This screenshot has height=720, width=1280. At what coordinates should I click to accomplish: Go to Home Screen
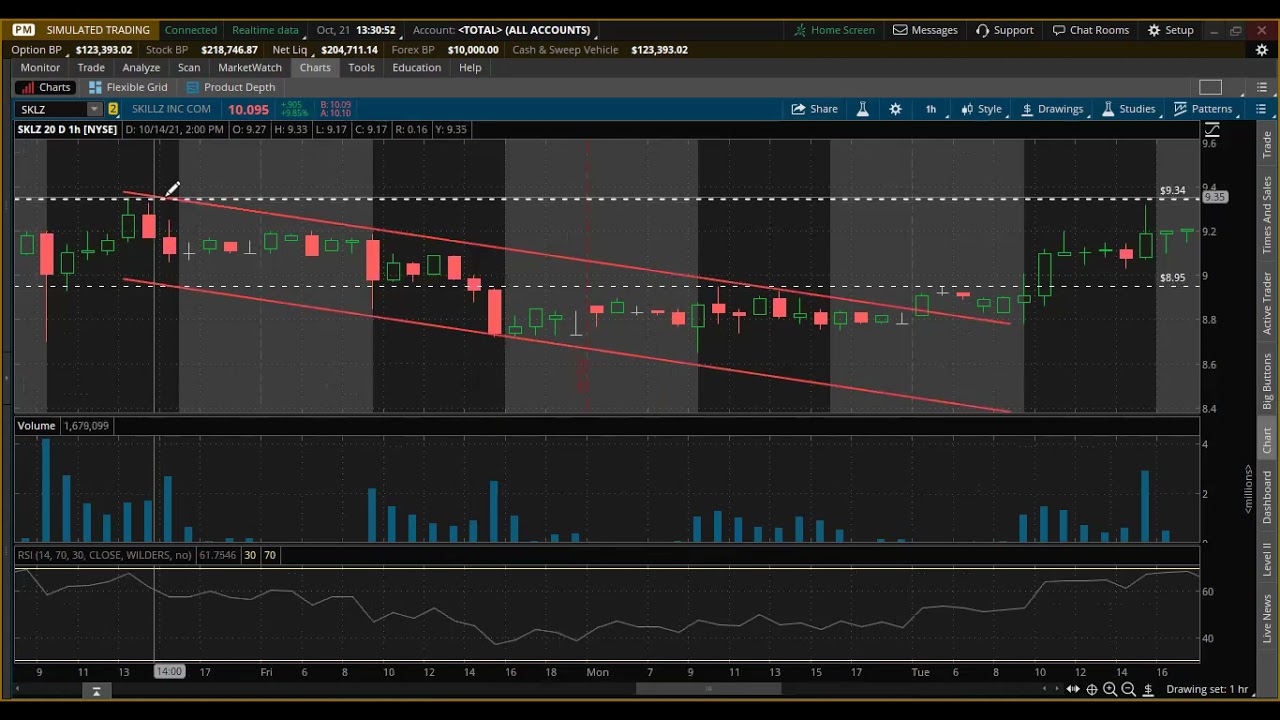point(834,30)
